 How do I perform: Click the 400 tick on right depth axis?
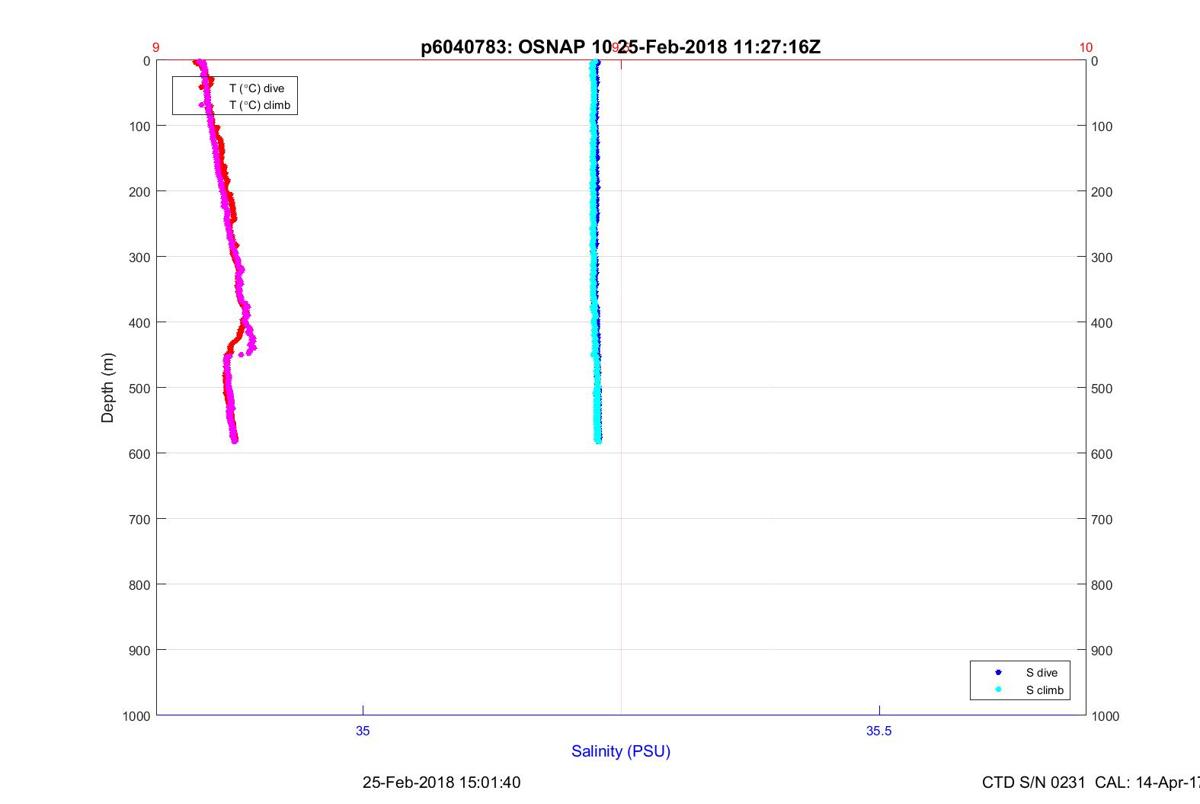1103,322
